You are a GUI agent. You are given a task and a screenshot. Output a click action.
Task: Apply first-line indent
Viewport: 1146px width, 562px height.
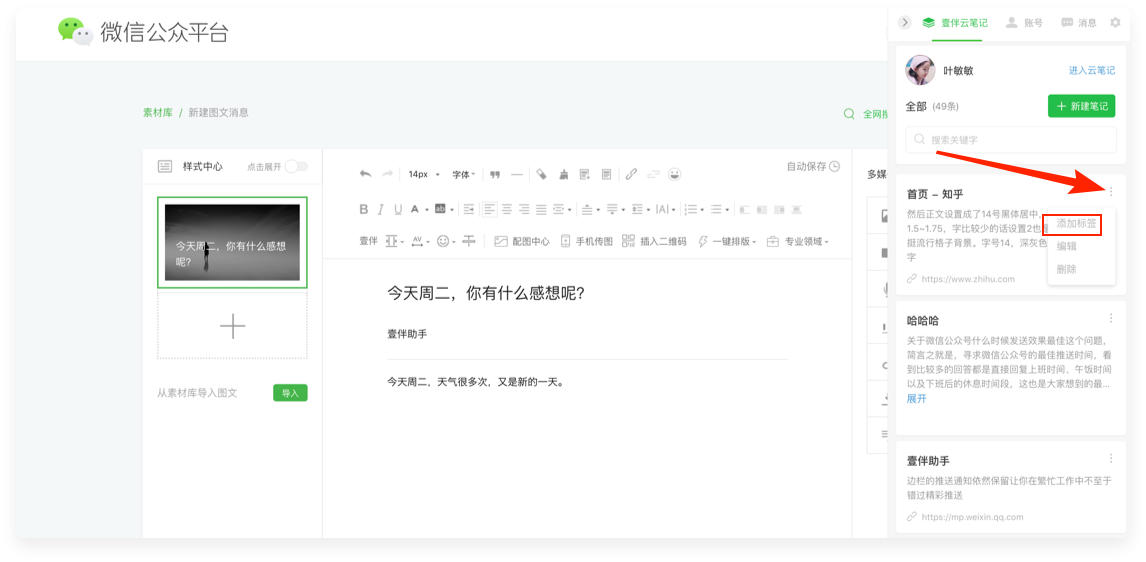[x=468, y=210]
